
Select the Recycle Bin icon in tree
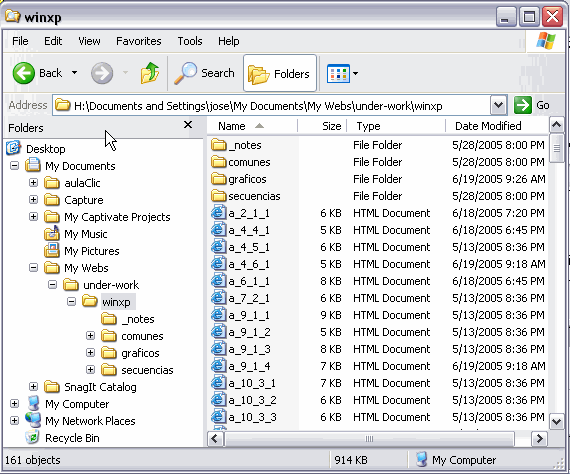point(32,437)
